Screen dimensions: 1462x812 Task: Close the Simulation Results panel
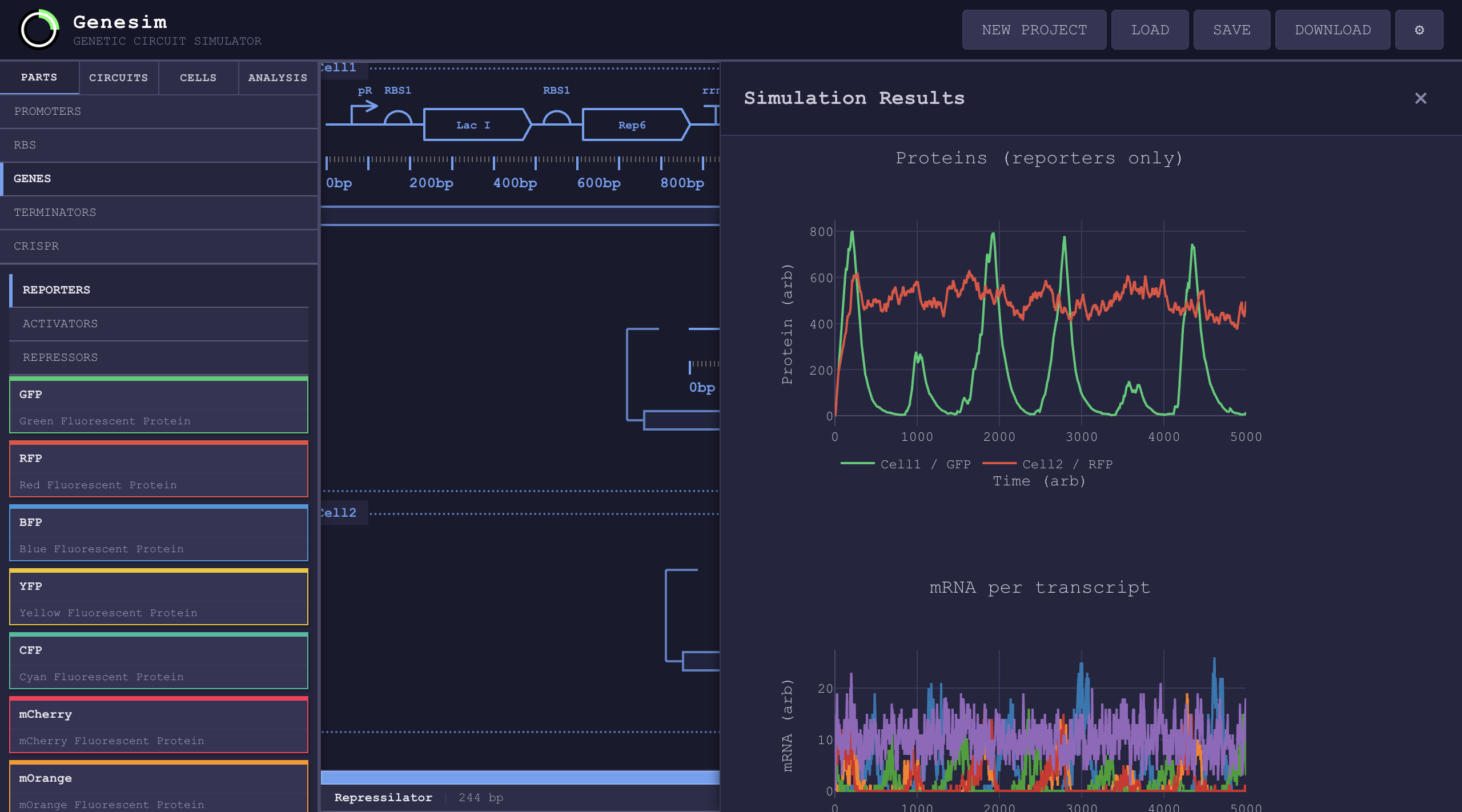(x=1420, y=98)
